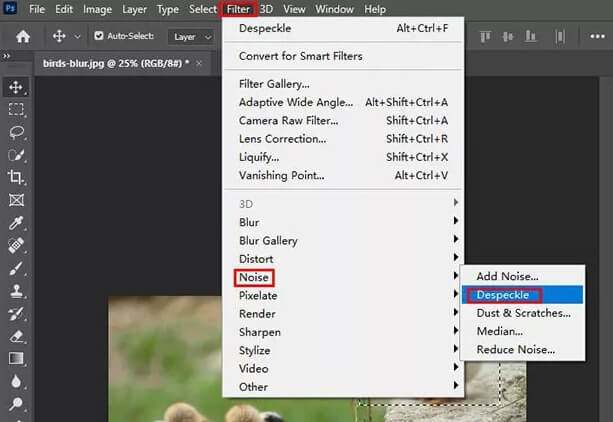Viewport: 613px width, 422px height.
Task: Click Reduce Noise... in submenu
Action: pos(515,349)
